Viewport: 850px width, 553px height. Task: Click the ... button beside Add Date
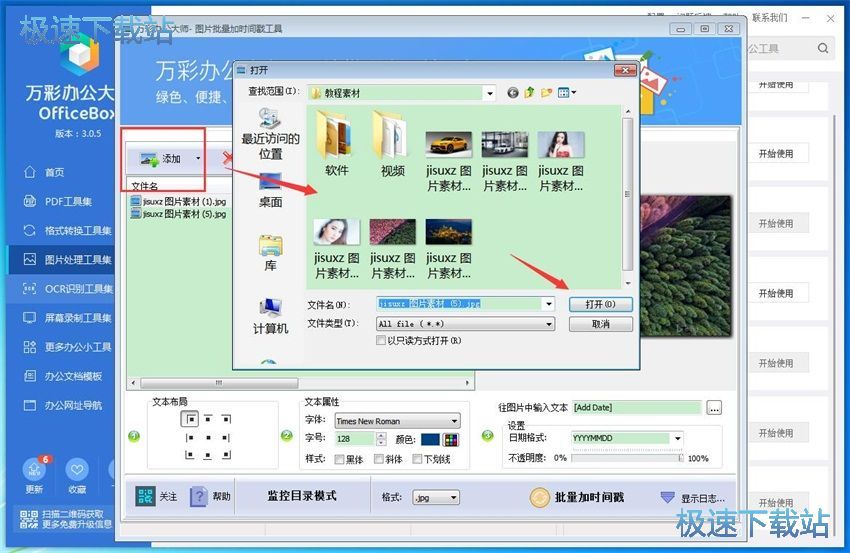click(x=714, y=408)
